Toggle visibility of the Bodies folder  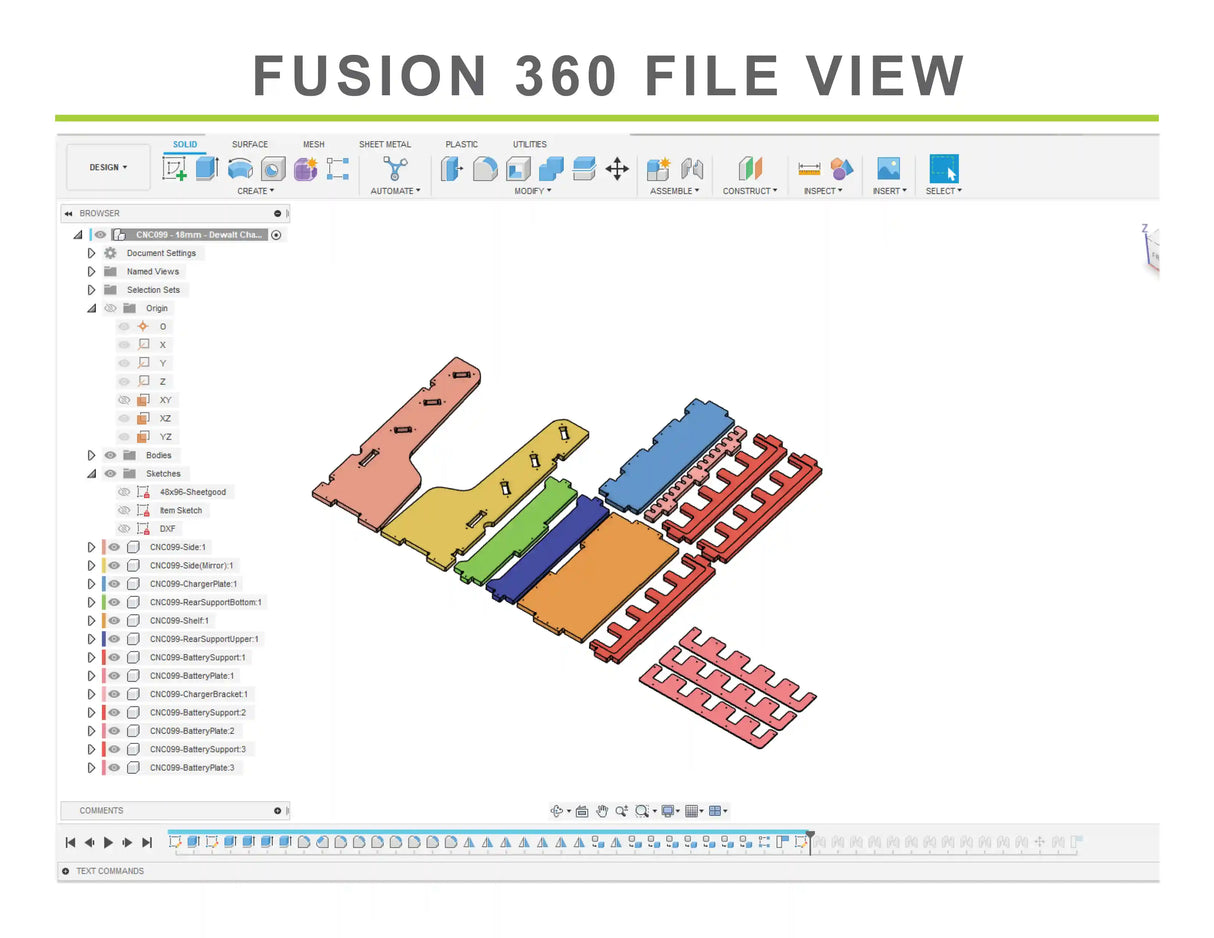110,455
